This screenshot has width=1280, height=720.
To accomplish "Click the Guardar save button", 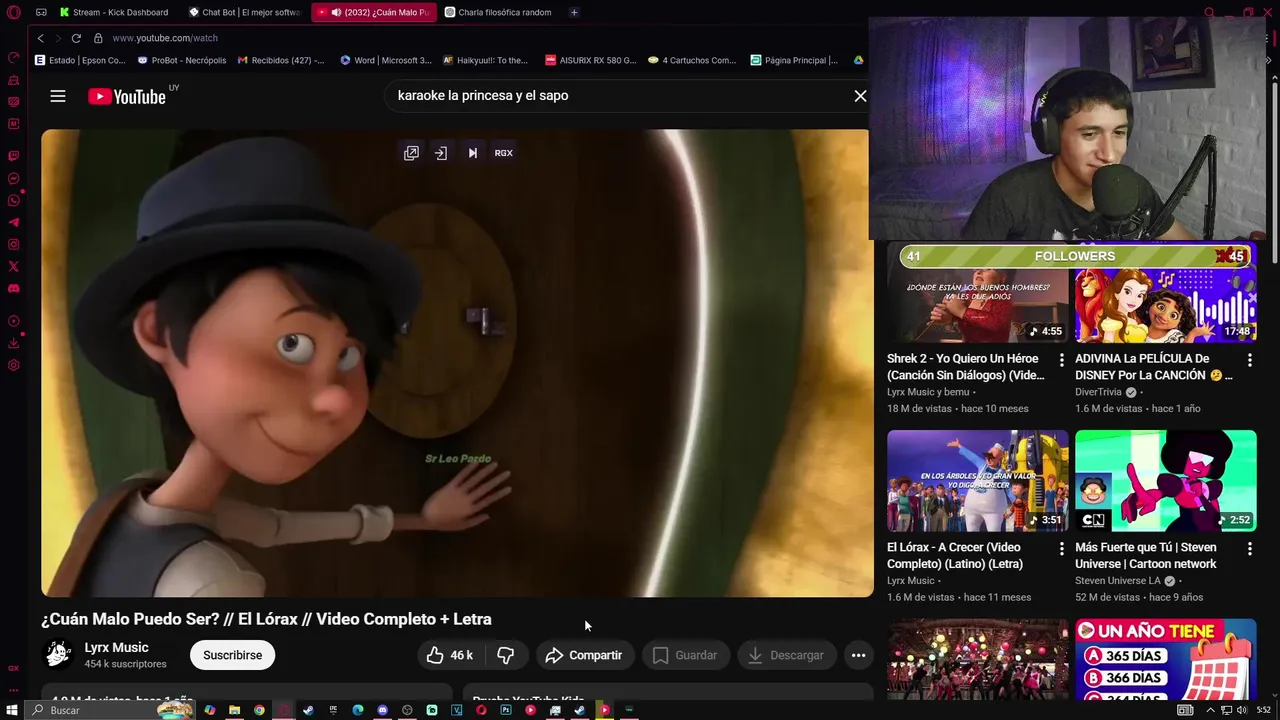I will (x=685, y=655).
